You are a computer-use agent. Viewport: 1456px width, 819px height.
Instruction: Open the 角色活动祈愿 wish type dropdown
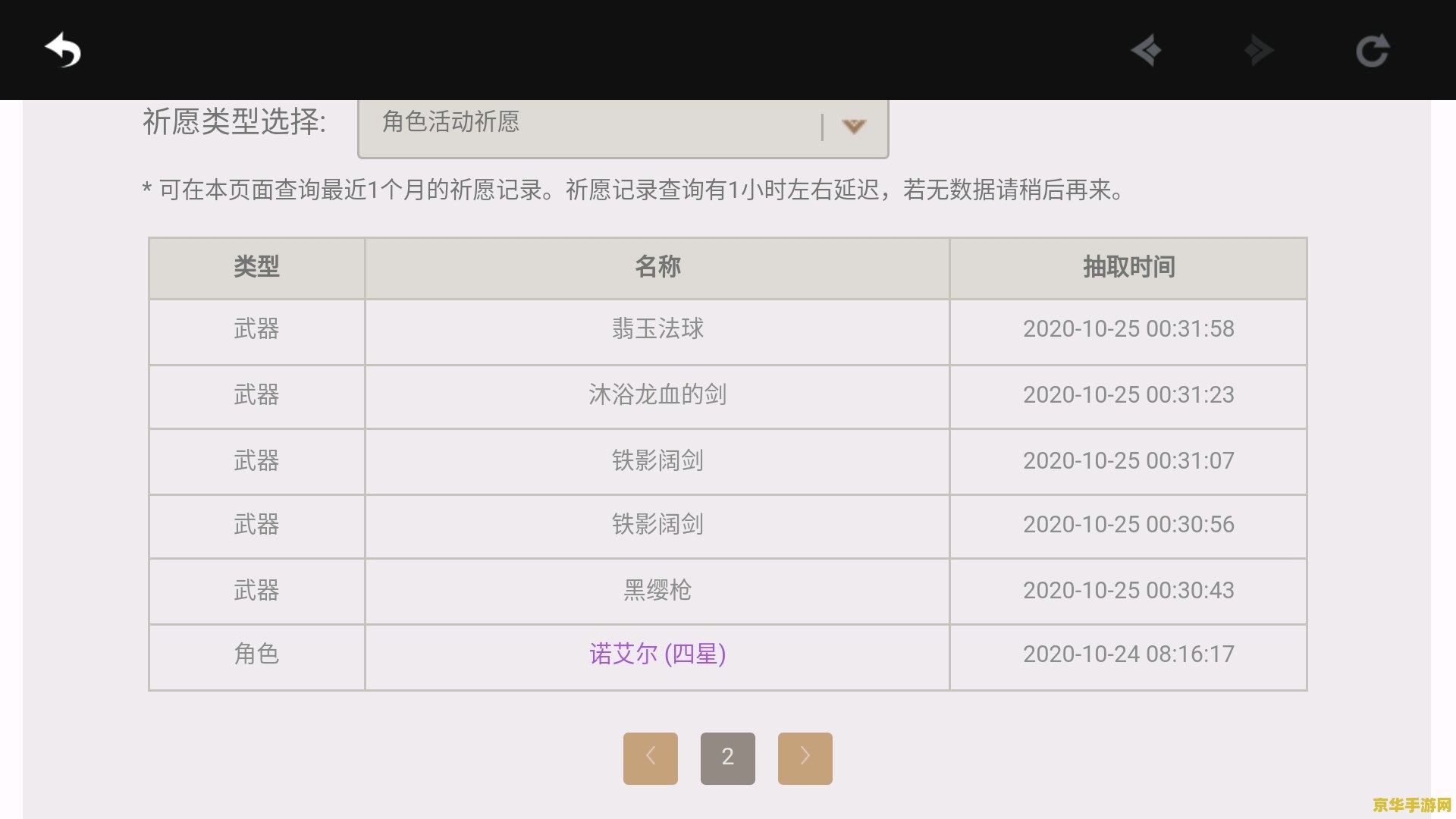pos(622,125)
